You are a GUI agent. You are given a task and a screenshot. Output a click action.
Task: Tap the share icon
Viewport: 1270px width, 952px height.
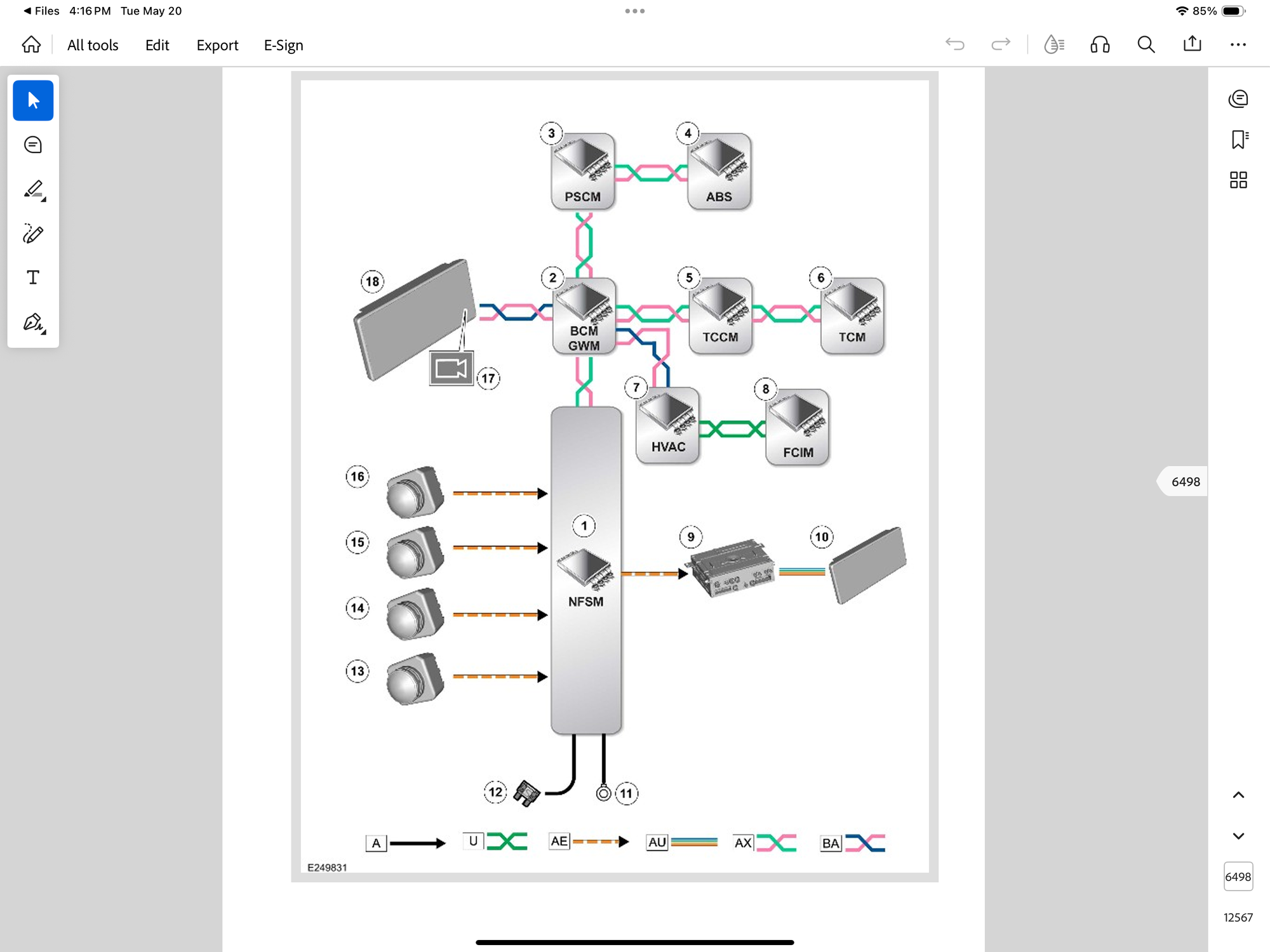click(x=1193, y=44)
